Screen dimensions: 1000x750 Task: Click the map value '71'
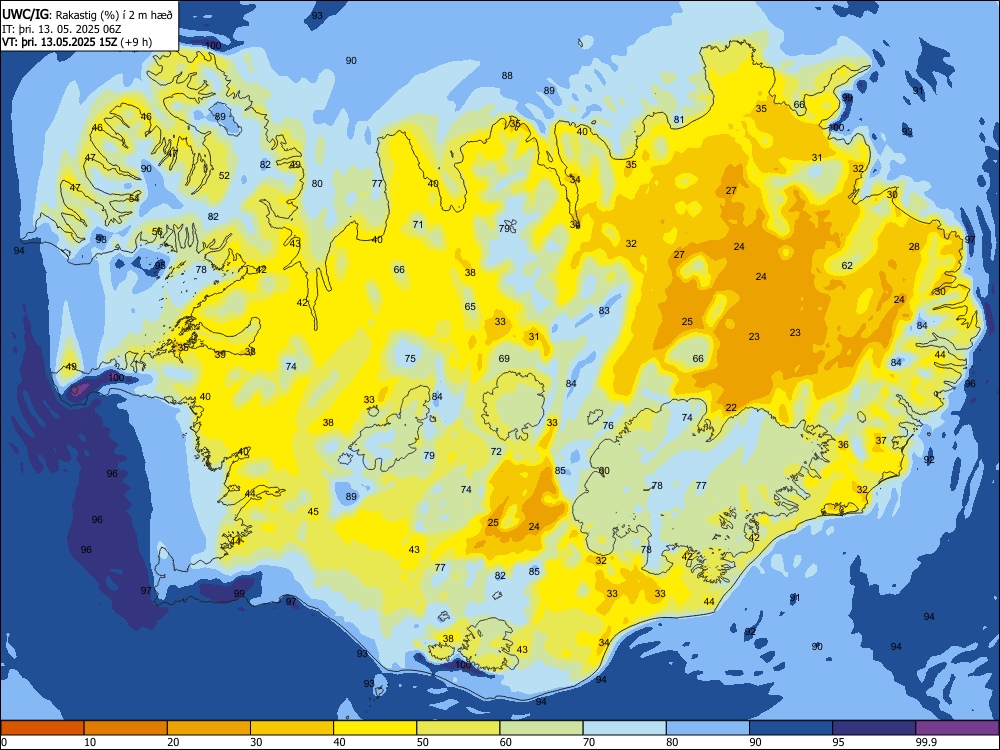(418, 224)
